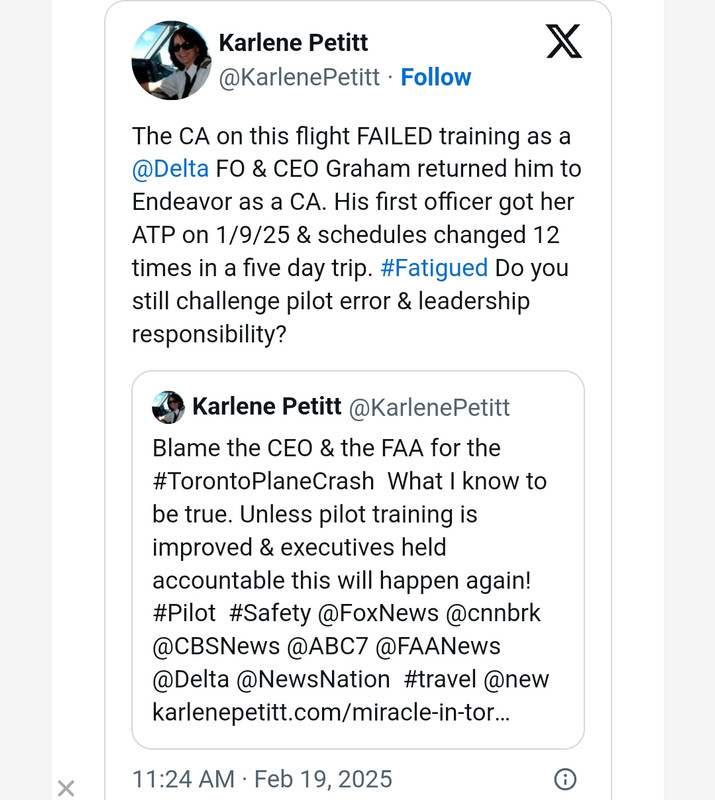Open the #Fatigued hashtag
Image resolution: width=715 pixels, height=800 pixels.
tap(434, 267)
